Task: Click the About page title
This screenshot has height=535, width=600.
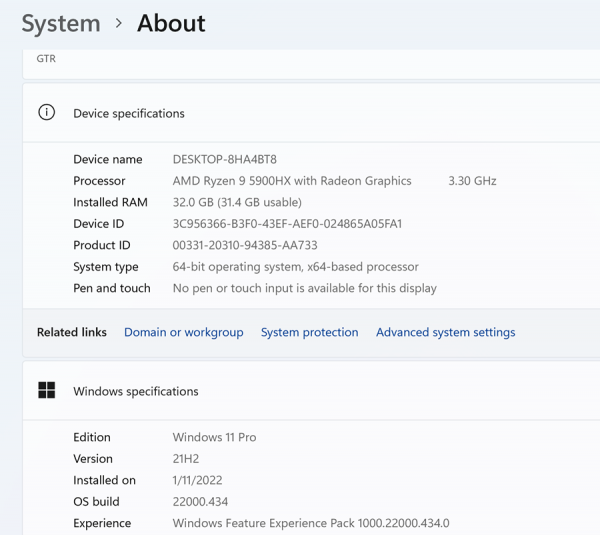Action: click(x=171, y=24)
